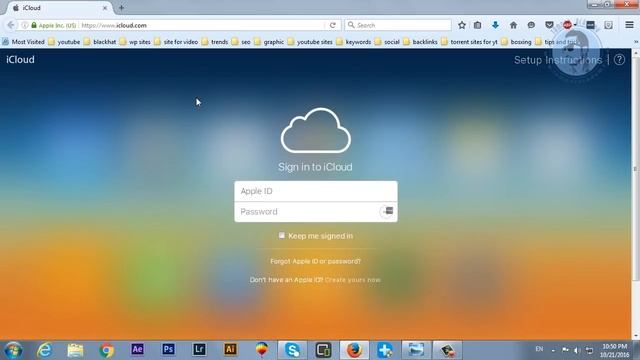Image resolution: width=640 pixels, height=360 pixels.
Task: Click the green padlock Apple Inc. identity
Action: [53, 25]
